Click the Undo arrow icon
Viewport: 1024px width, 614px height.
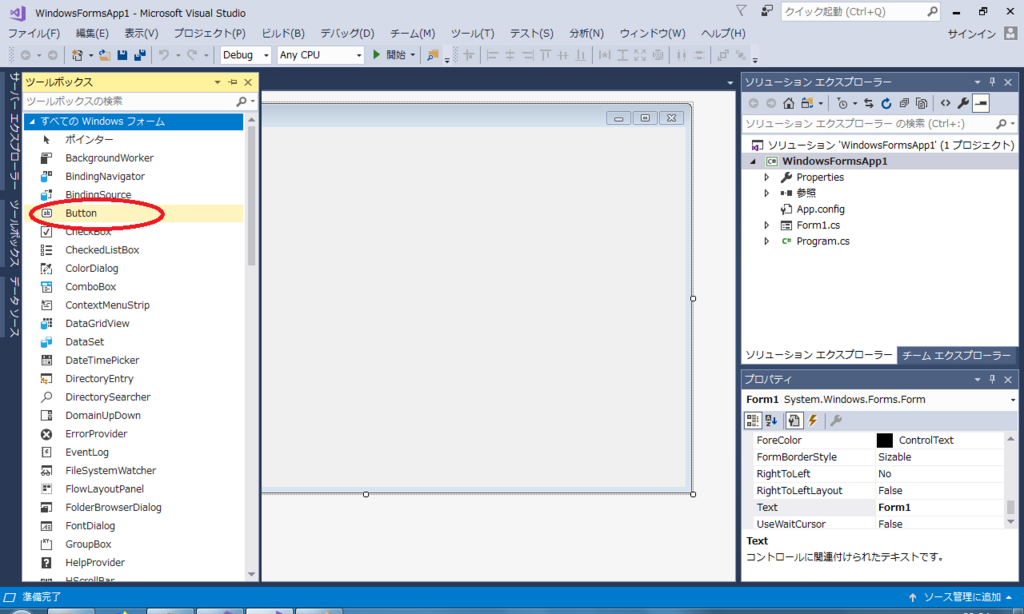point(164,56)
